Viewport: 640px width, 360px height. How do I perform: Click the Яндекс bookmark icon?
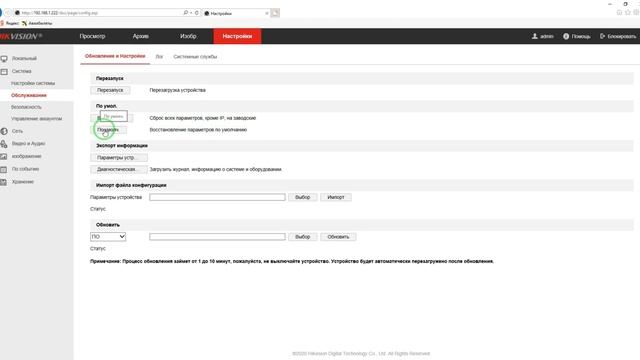point(2,23)
